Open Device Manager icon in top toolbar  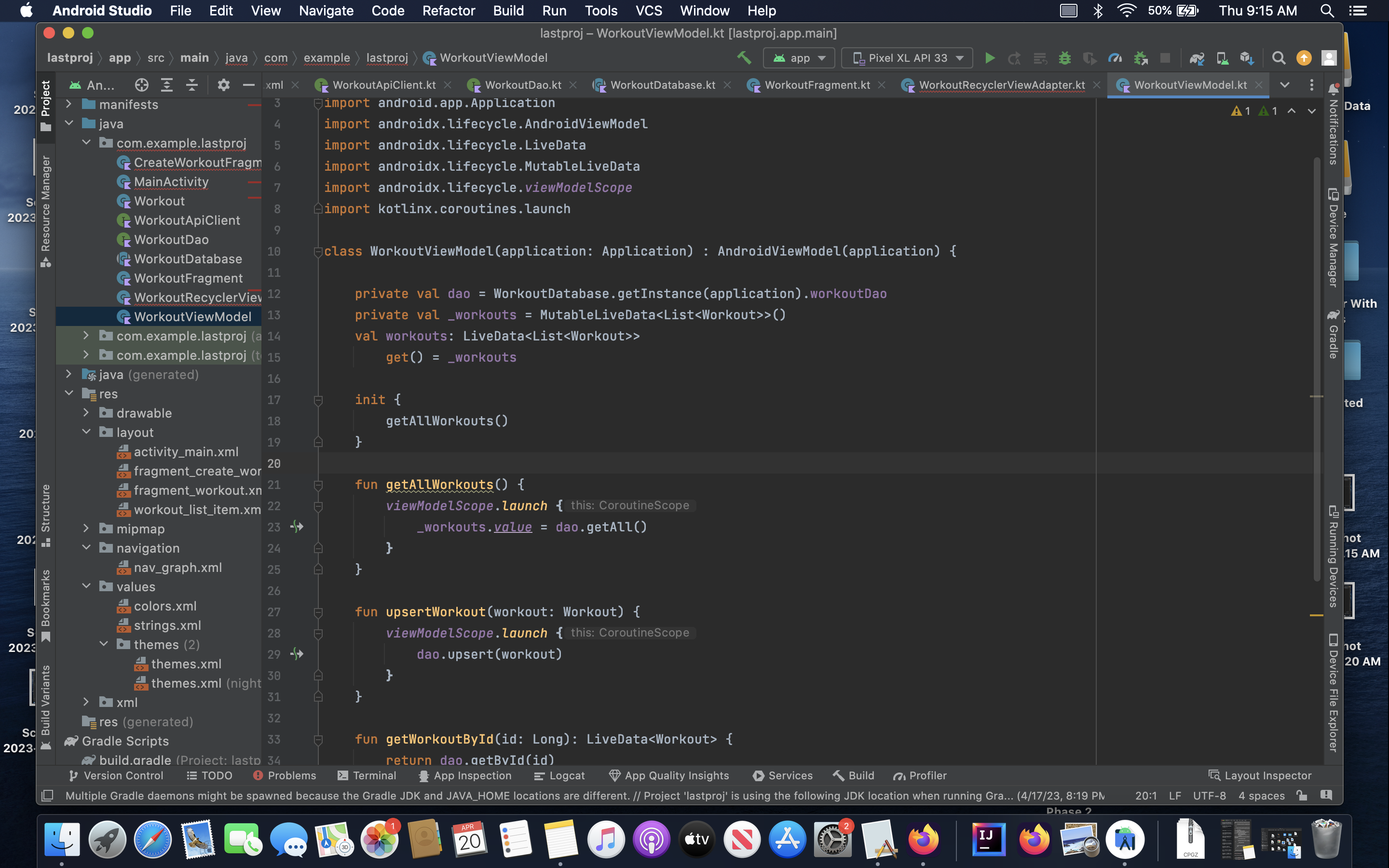1222,58
